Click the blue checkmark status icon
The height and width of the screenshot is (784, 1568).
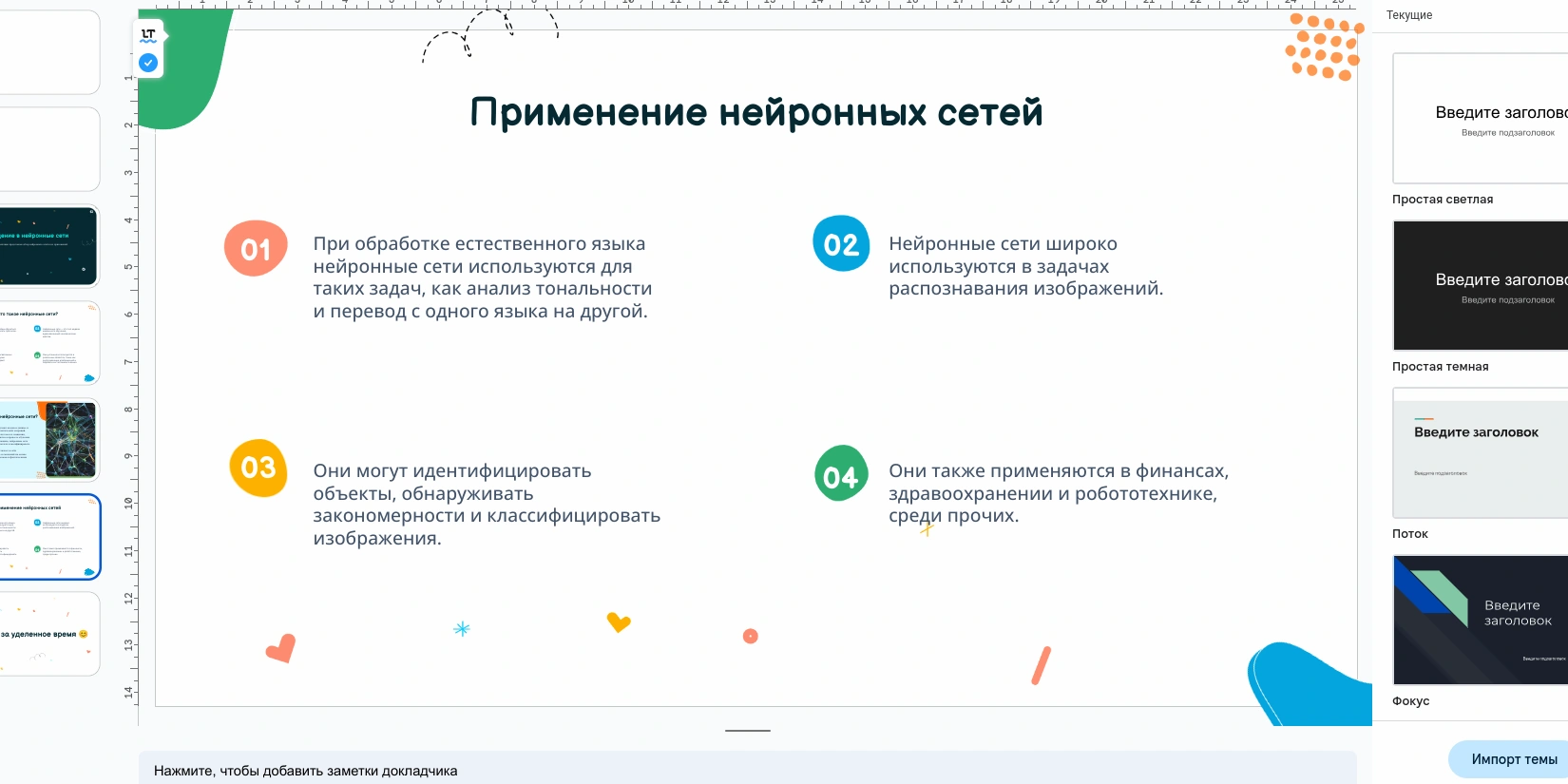coord(148,63)
